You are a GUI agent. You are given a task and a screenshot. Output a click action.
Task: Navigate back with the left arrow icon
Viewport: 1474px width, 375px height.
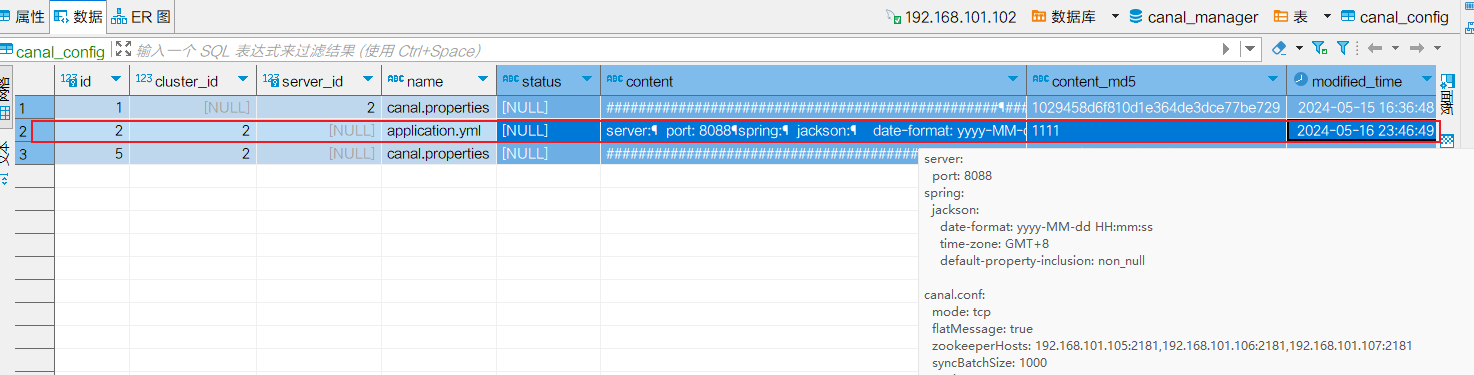point(1375,48)
